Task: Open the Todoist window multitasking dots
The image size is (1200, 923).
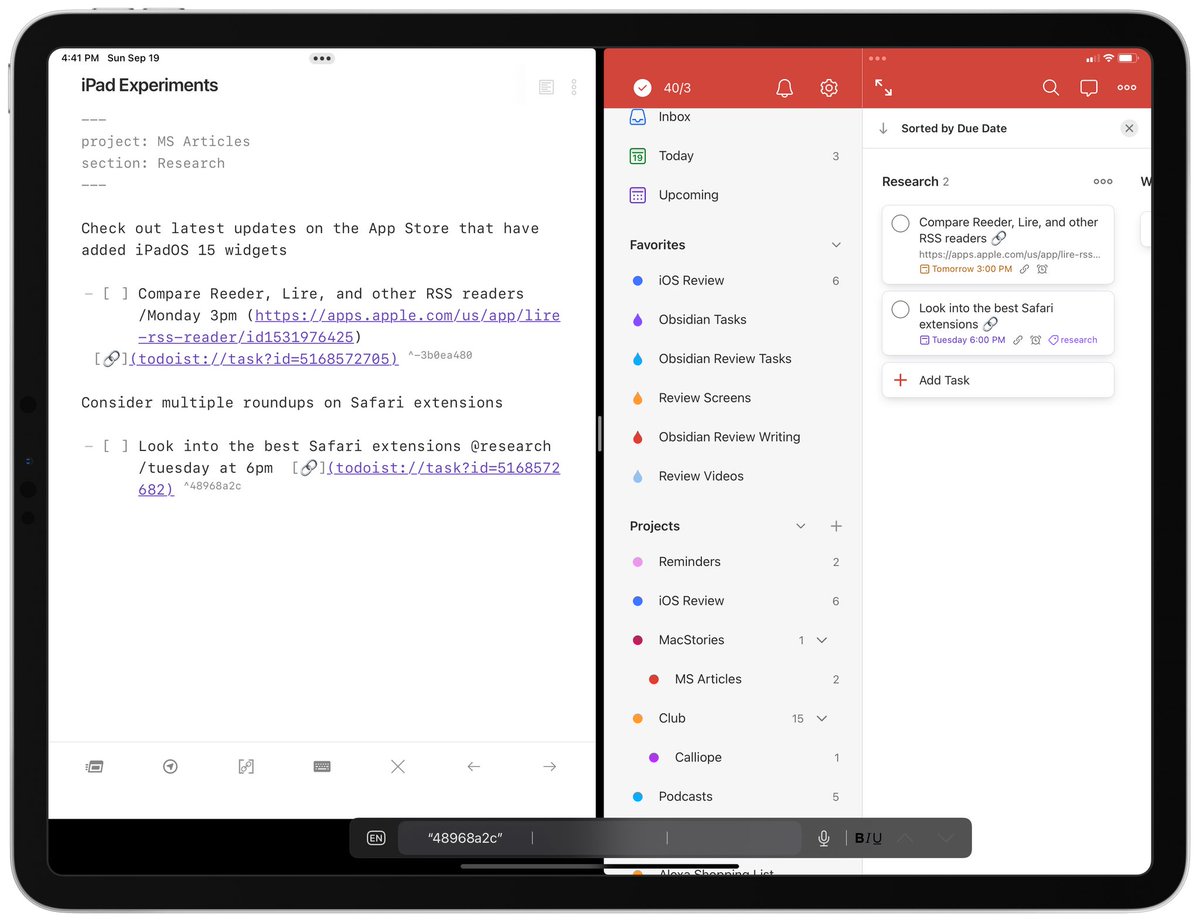Action: click(878, 58)
